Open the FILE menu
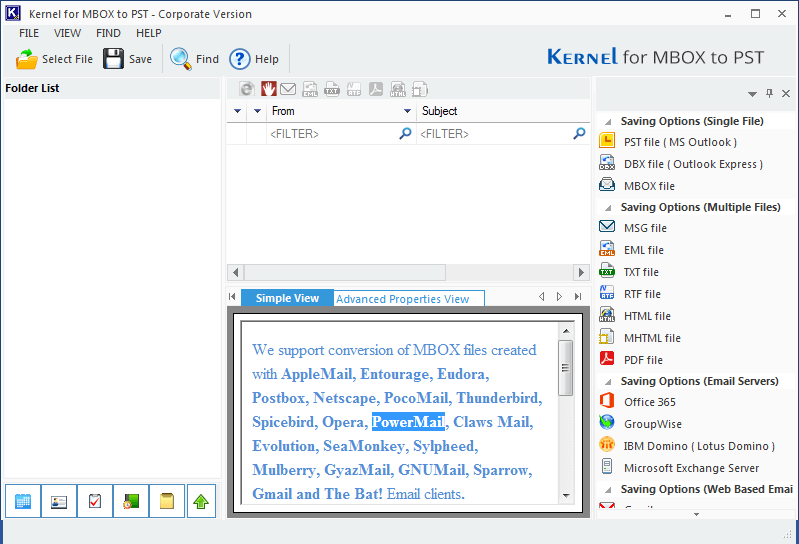799x544 pixels. click(x=29, y=33)
